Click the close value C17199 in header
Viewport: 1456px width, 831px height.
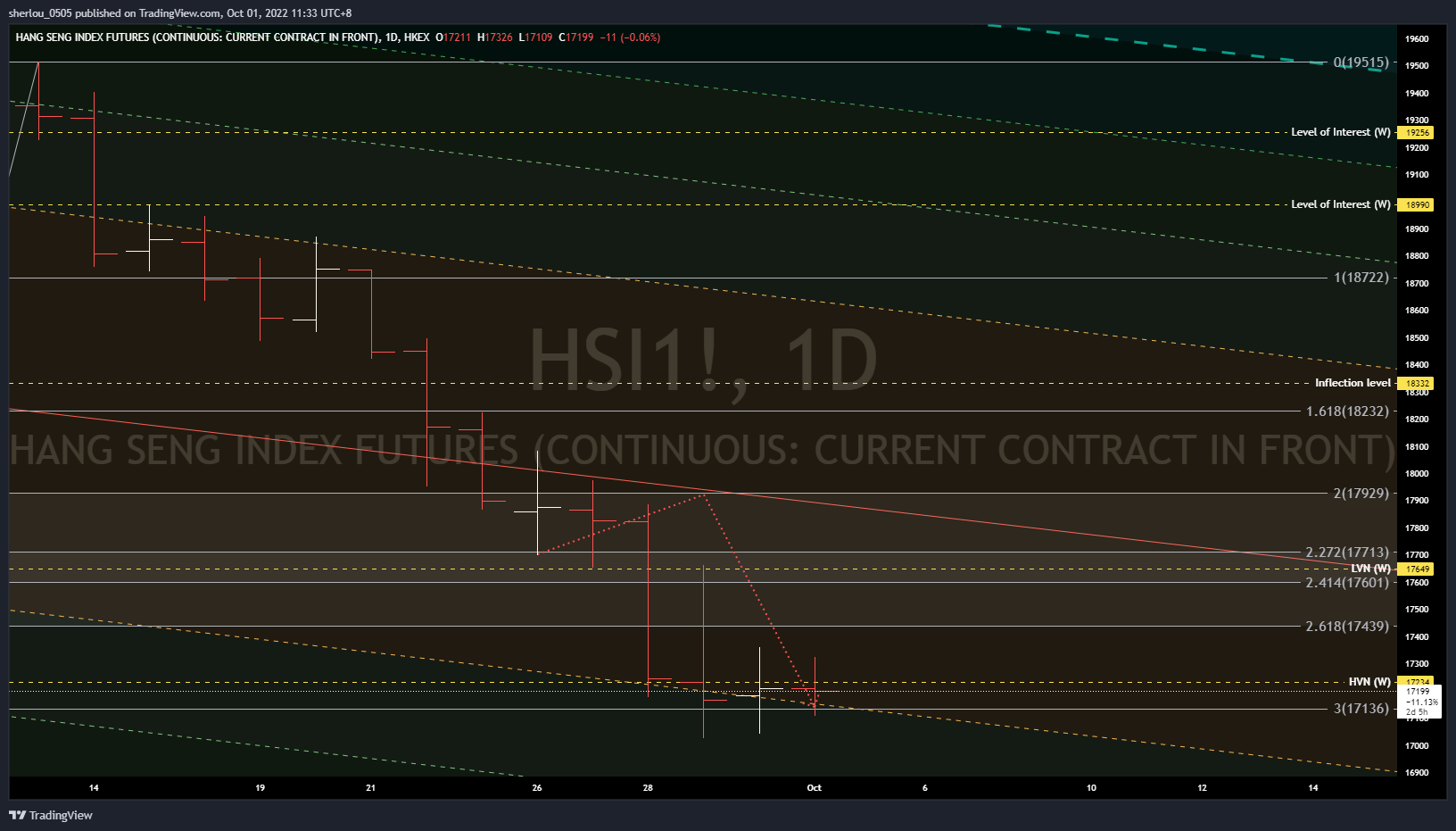tap(576, 37)
